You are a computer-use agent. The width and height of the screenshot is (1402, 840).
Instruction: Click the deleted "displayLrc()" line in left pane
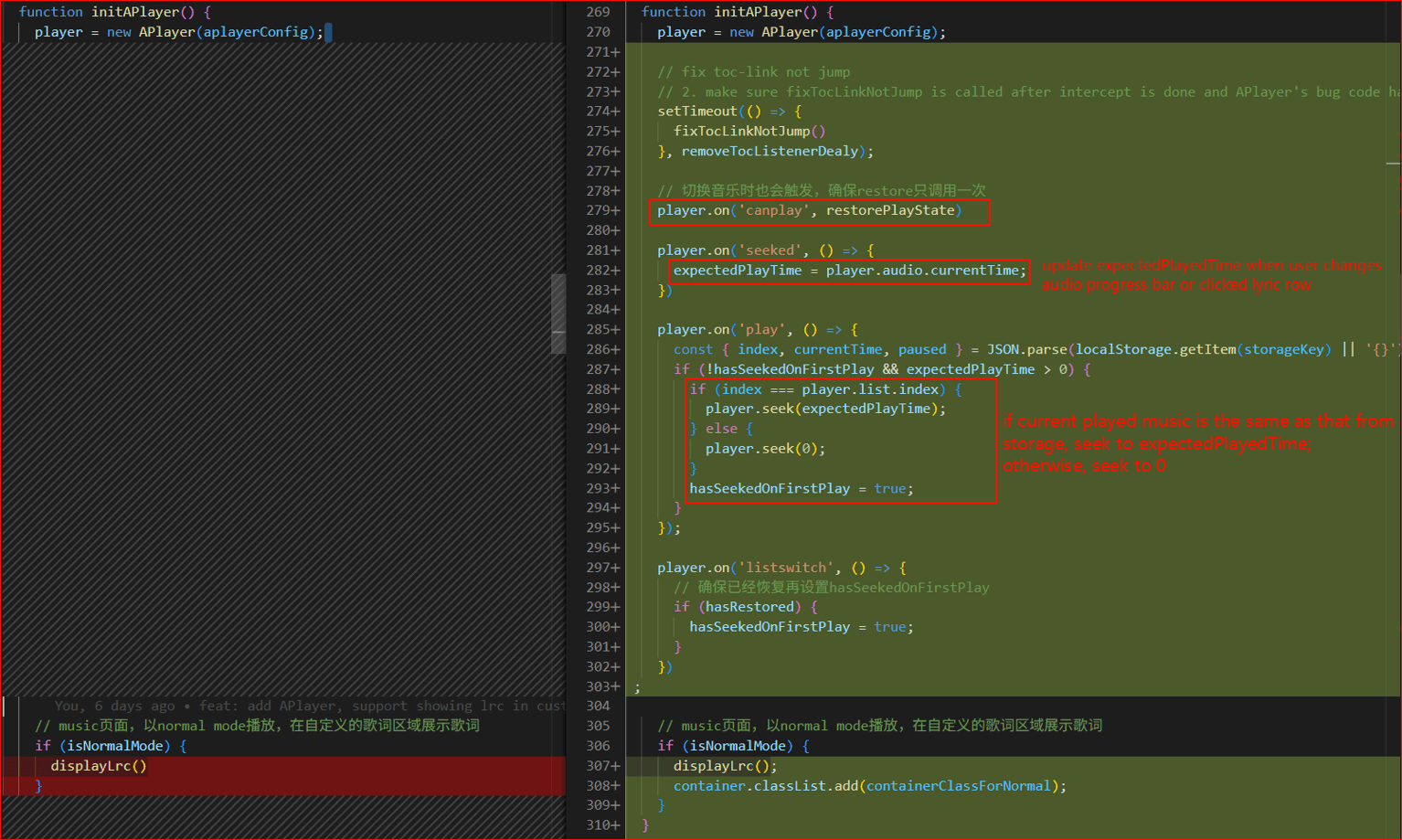click(99, 767)
